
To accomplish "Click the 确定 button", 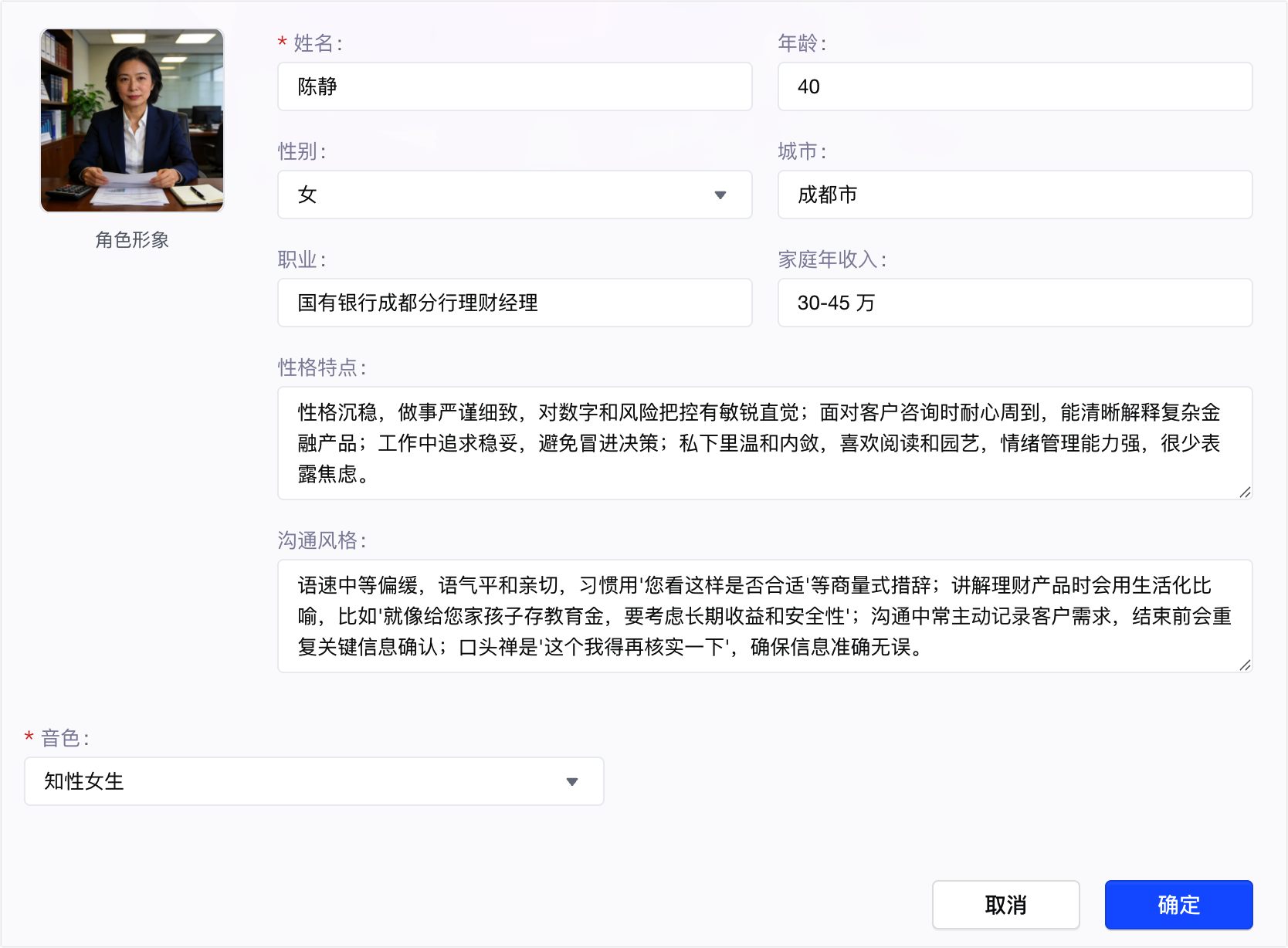I will [x=1178, y=905].
